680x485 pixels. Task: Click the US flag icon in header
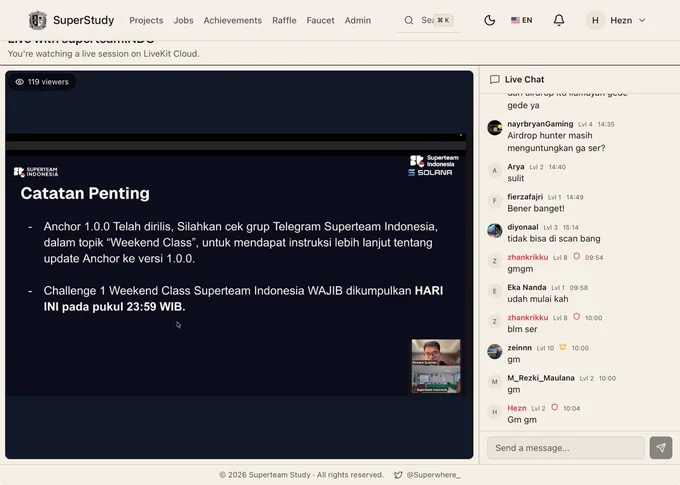click(x=515, y=20)
